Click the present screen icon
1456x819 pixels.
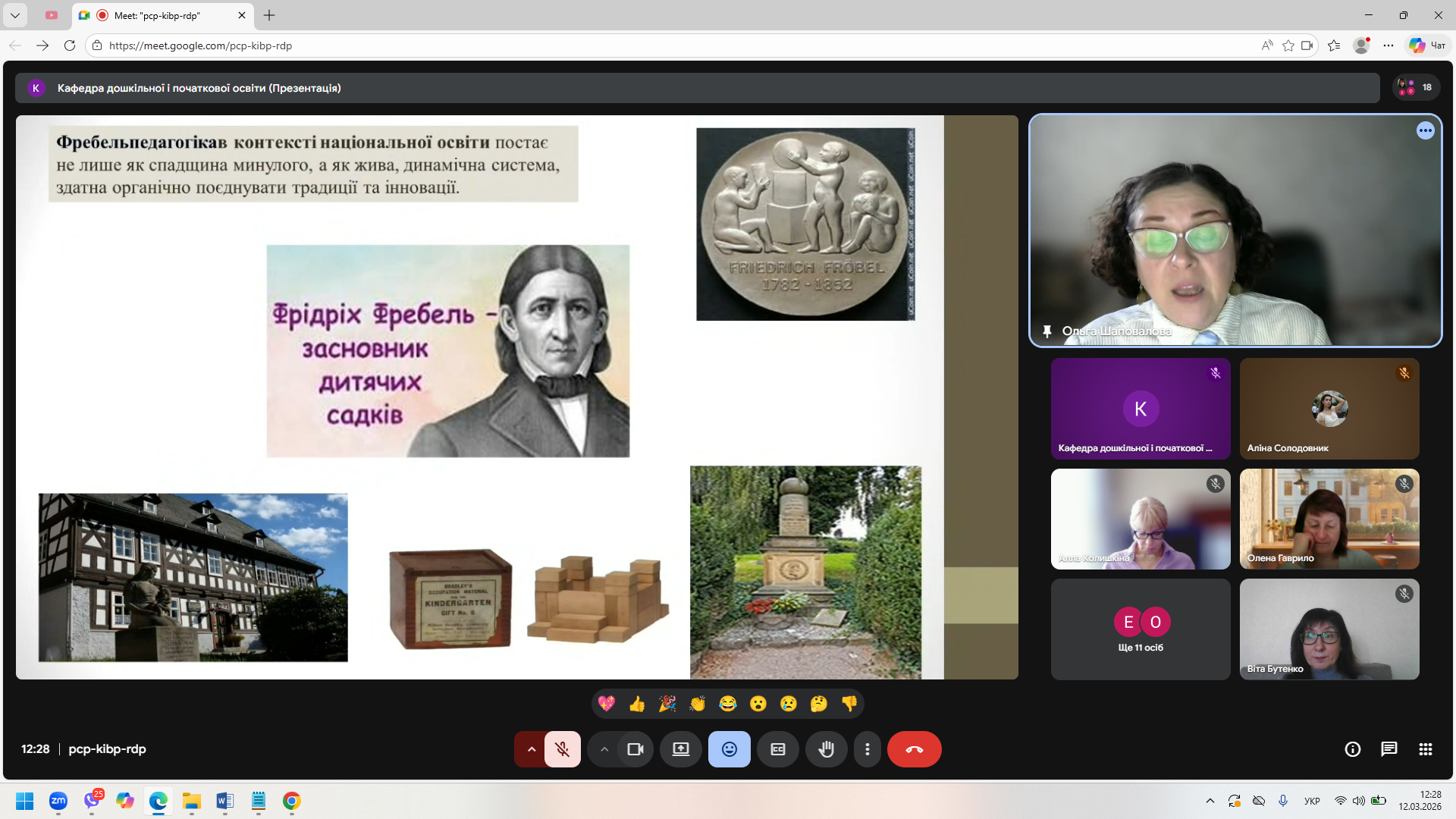click(x=681, y=749)
